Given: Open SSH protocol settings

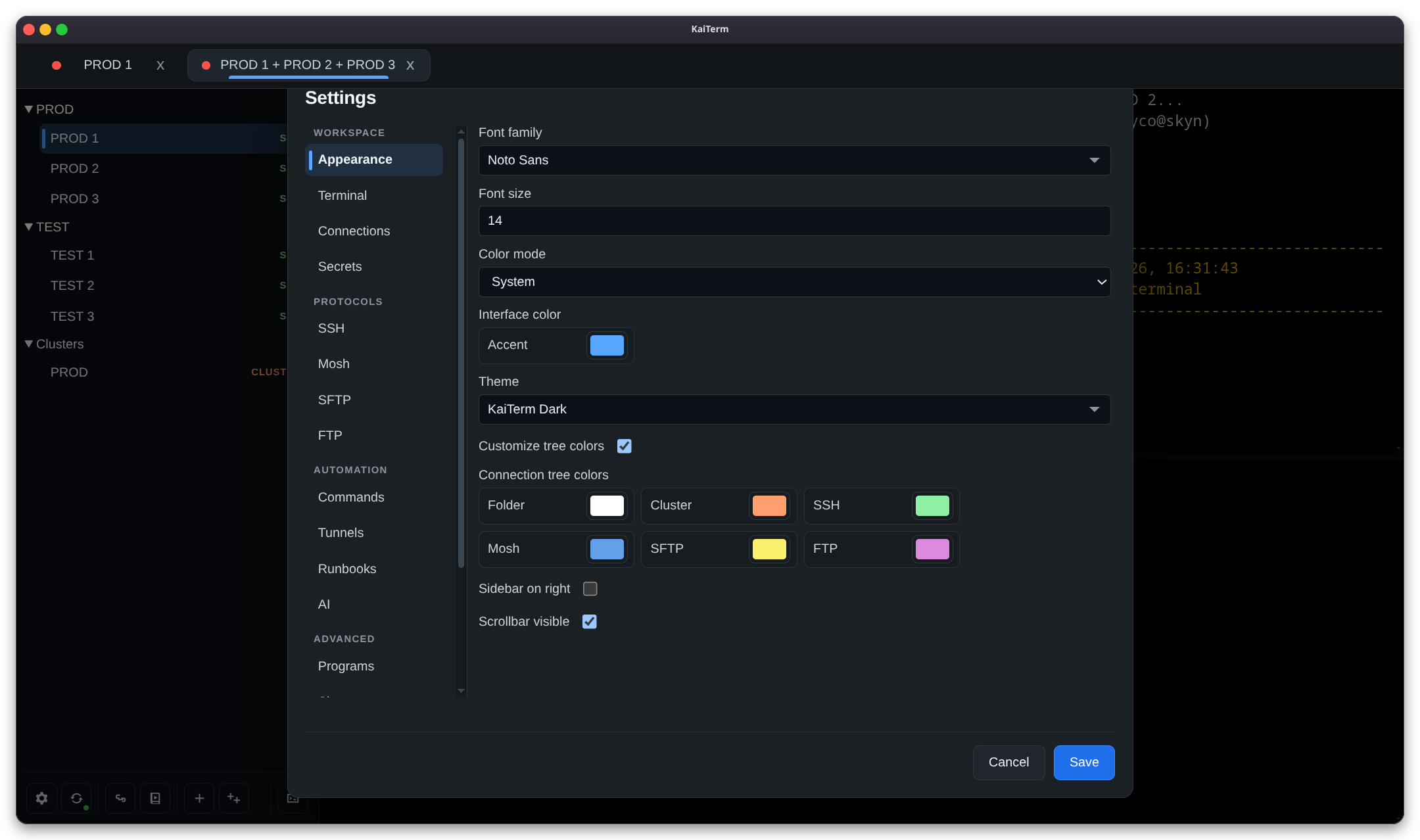Looking at the screenshot, I should 374,328.
